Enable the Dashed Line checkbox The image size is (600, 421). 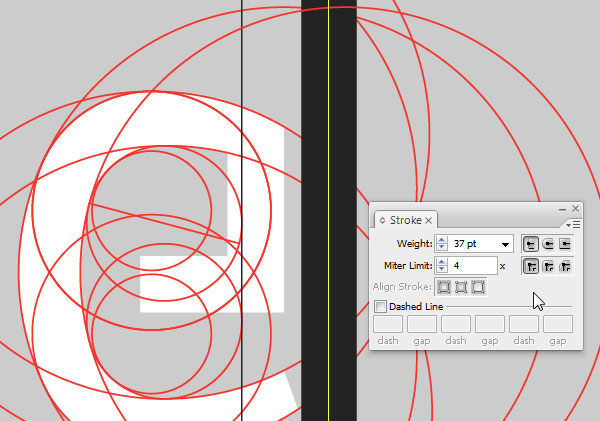coord(380,306)
